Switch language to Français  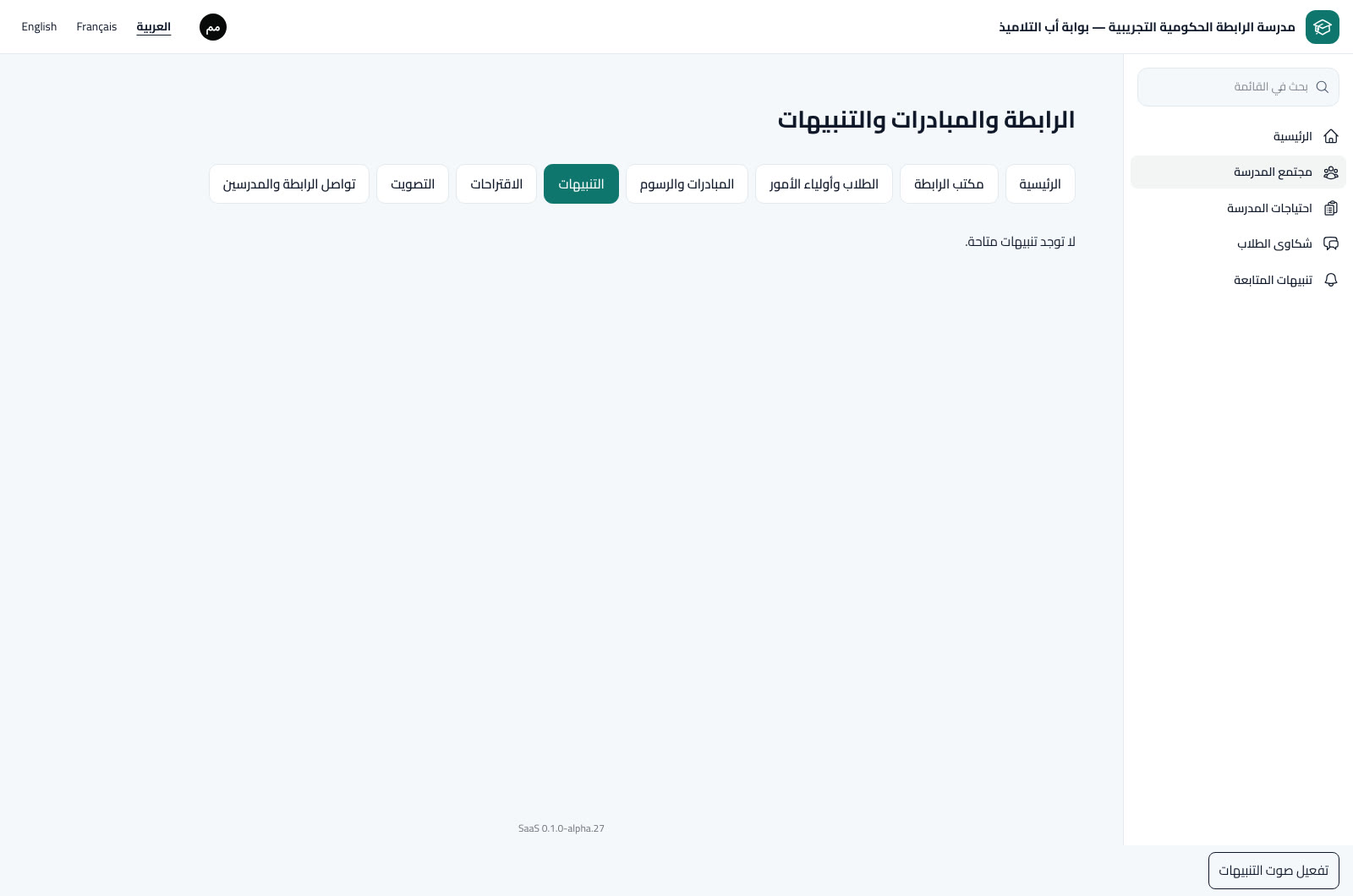pyautogui.click(x=96, y=27)
